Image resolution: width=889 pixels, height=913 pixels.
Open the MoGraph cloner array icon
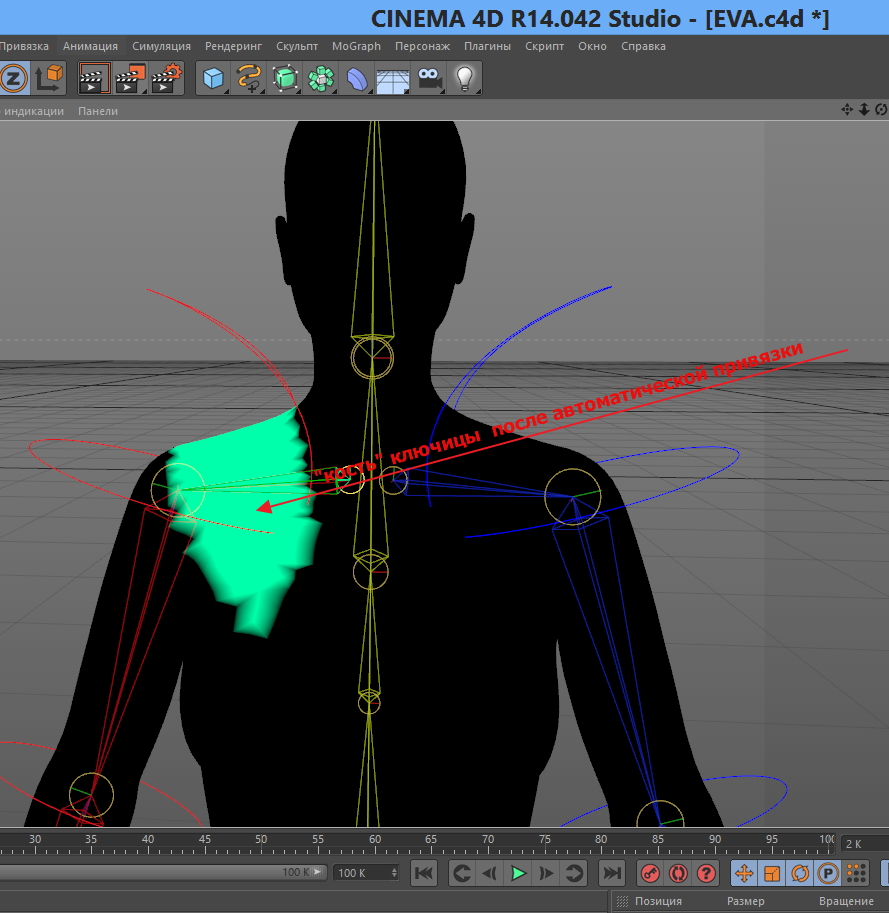(x=321, y=78)
